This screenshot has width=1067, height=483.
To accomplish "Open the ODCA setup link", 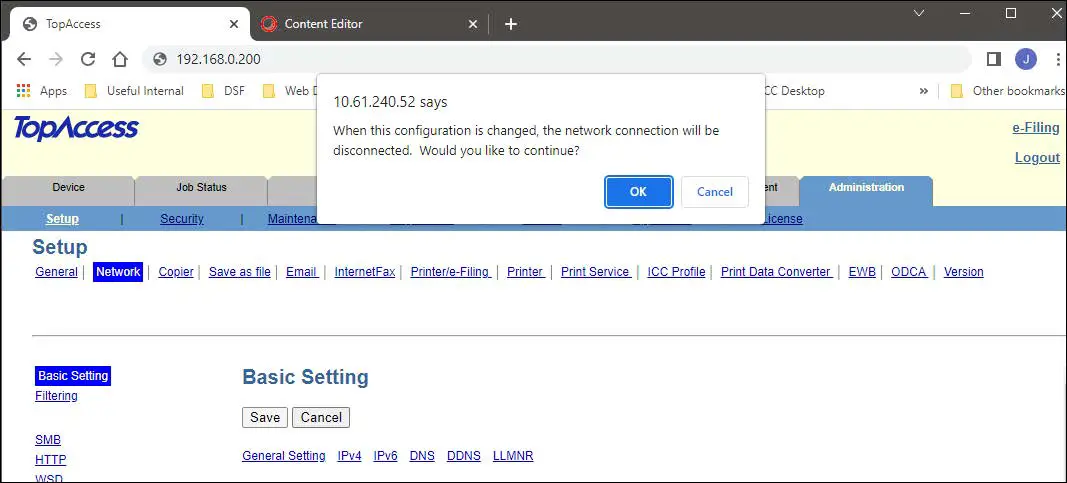I will 909,271.
